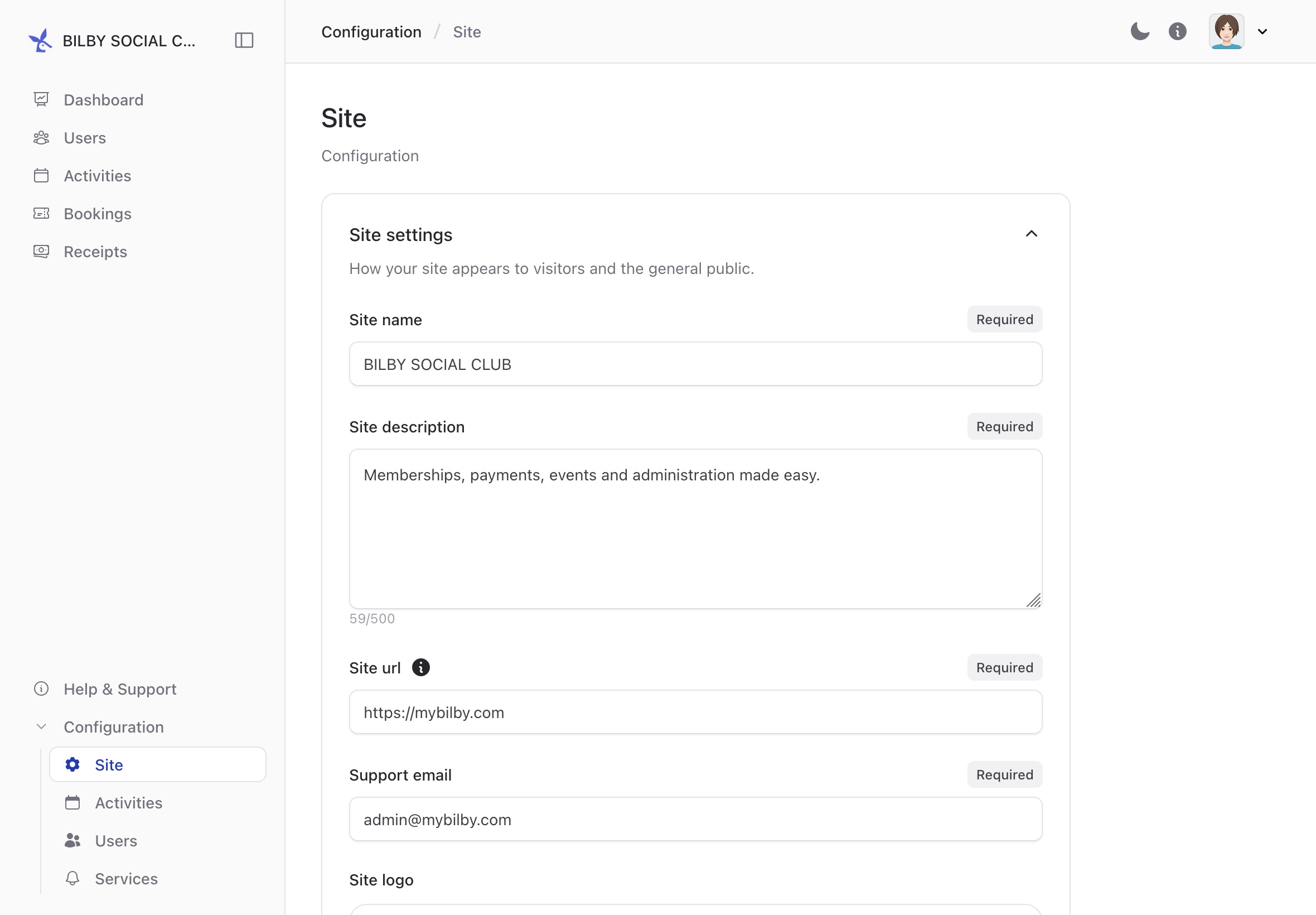Image resolution: width=1316 pixels, height=915 pixels.
Task: Click the header info circle icon
Action: (1177, 32)
